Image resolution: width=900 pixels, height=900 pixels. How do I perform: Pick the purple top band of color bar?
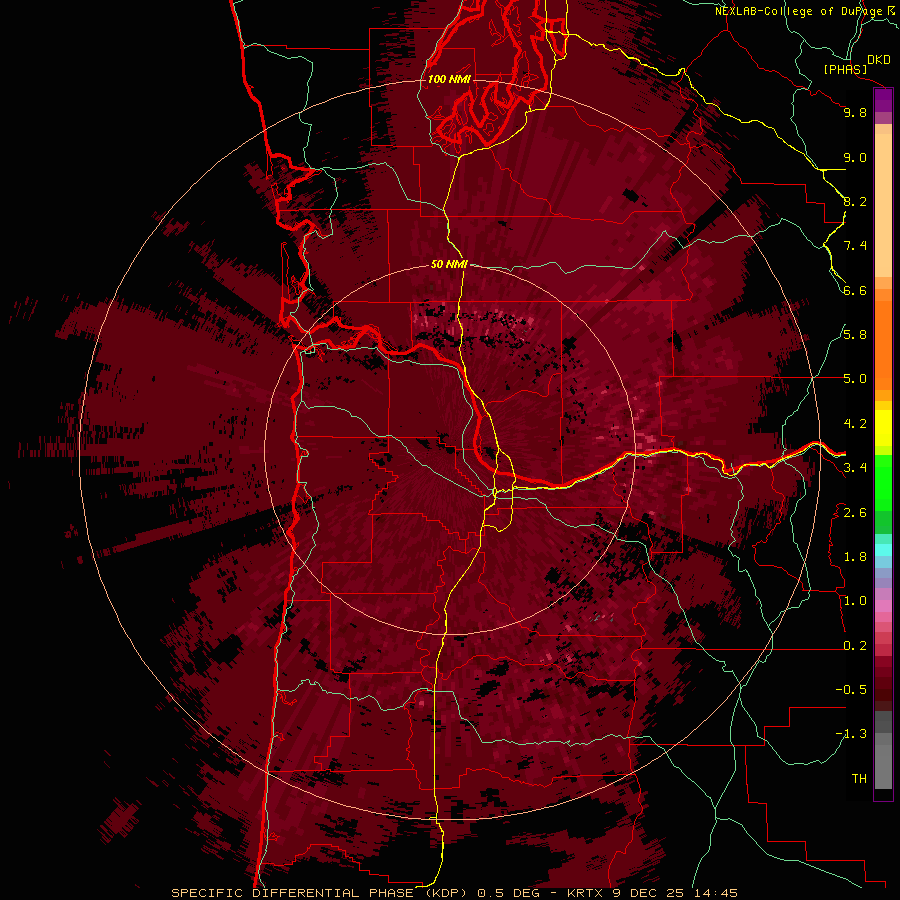[883, 101]
